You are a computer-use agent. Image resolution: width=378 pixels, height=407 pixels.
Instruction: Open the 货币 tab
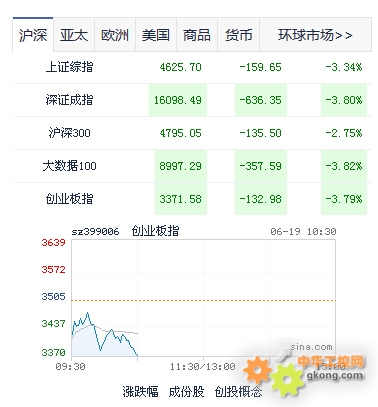[239, 35]
